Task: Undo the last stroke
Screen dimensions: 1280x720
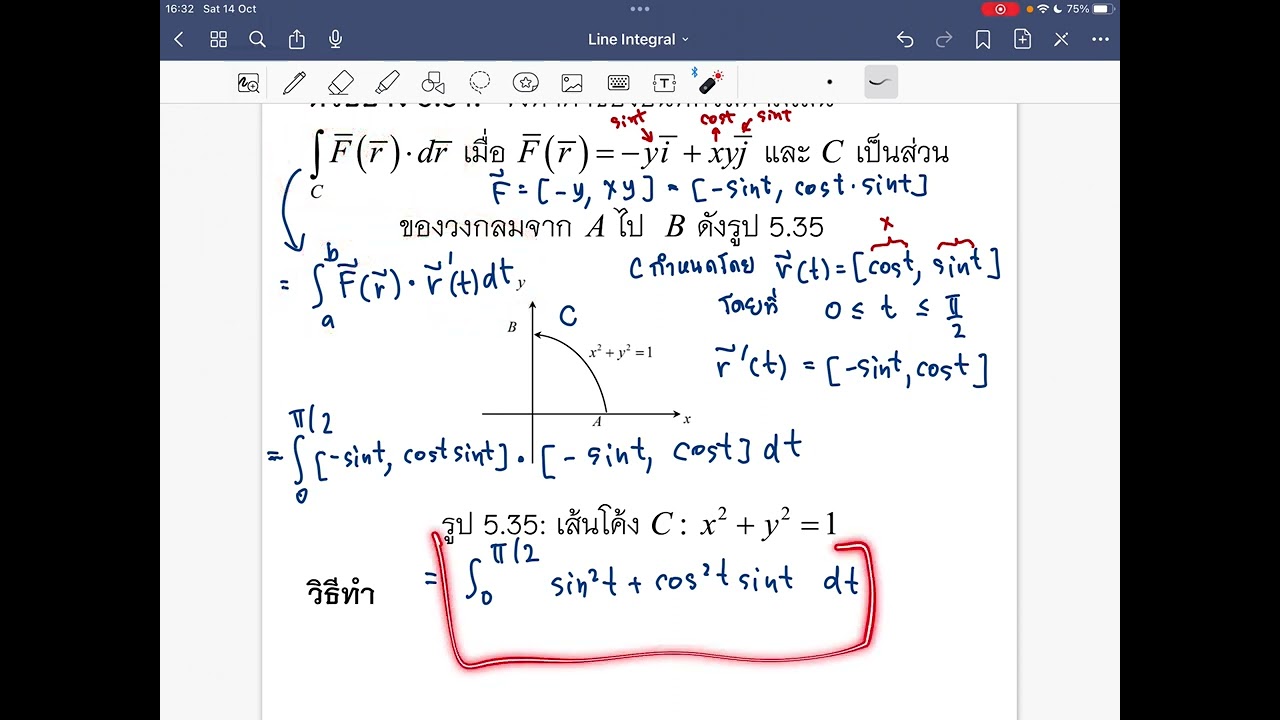Action: coord(905,40)
